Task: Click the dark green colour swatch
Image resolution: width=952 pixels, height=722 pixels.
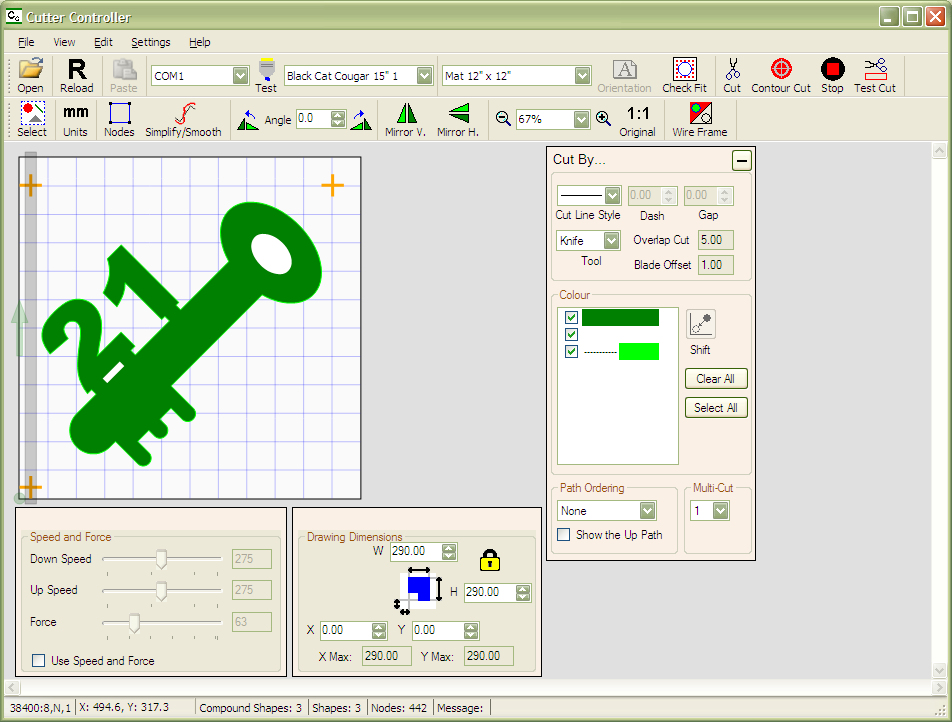Action: 620,318
